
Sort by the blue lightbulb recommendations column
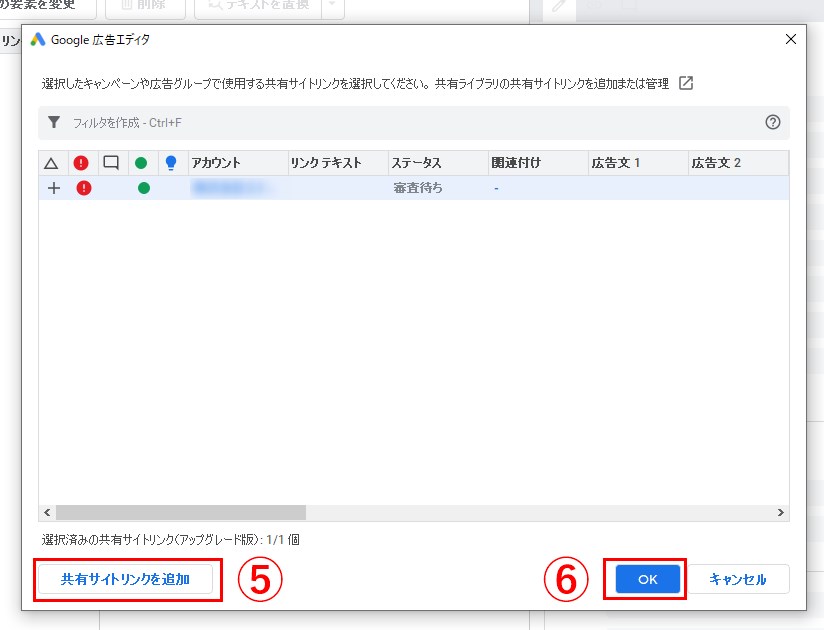point(171,163)
